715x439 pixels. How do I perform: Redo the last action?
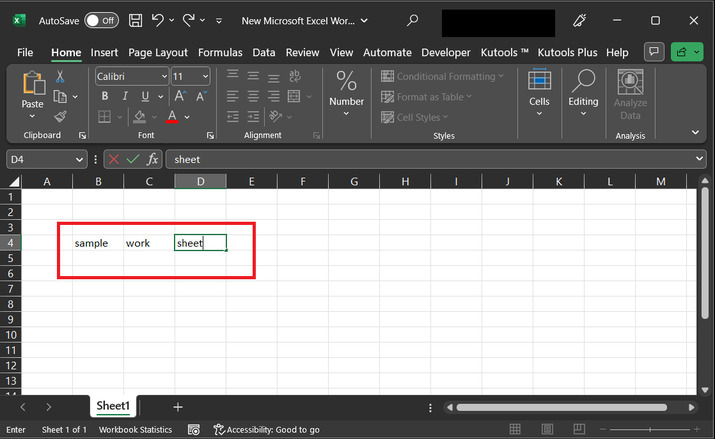[189, 20]
